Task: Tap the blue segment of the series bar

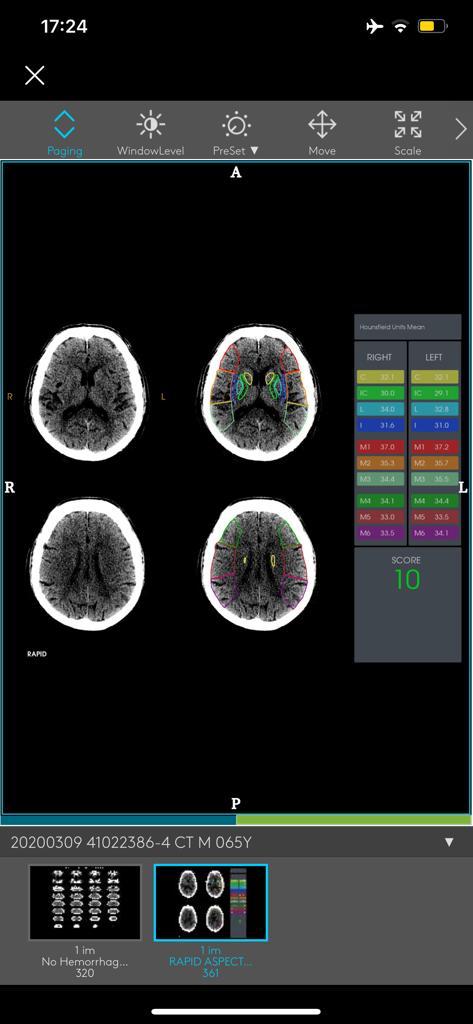Action: click(118, 819)
